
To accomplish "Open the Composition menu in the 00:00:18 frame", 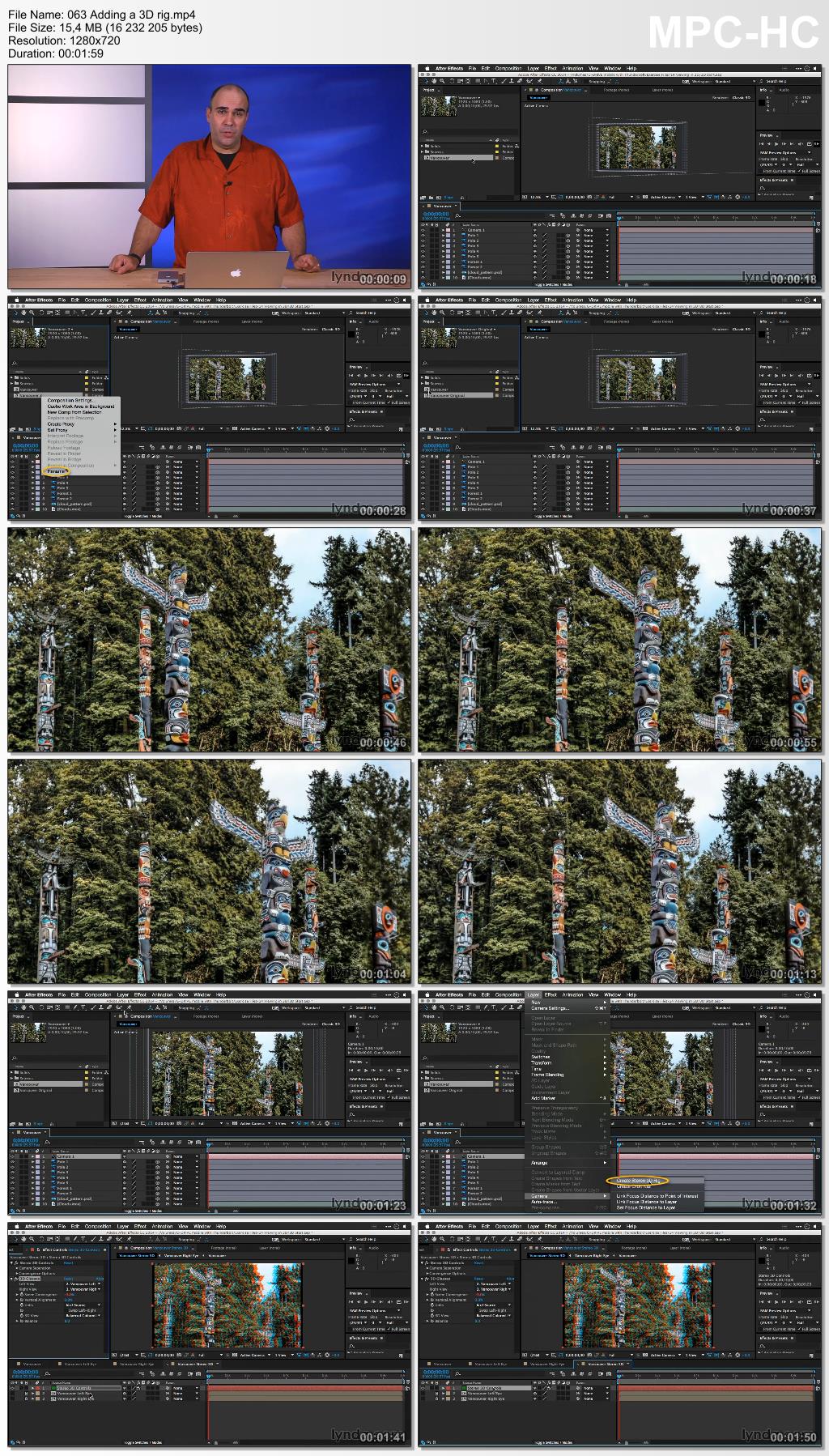I will [508, 68].
